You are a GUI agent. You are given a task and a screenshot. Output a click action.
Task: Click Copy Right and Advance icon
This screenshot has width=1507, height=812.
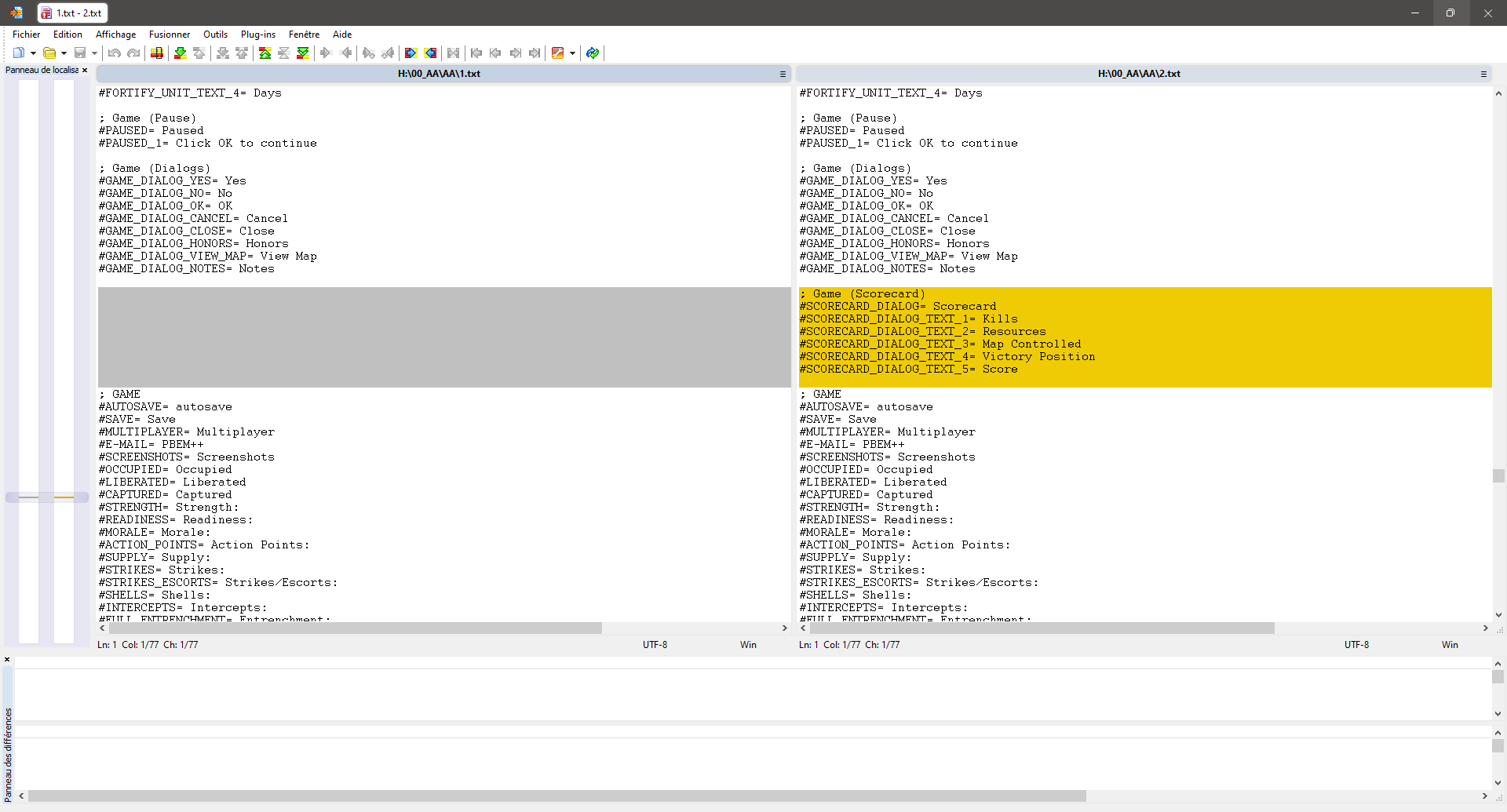[369, 53]
